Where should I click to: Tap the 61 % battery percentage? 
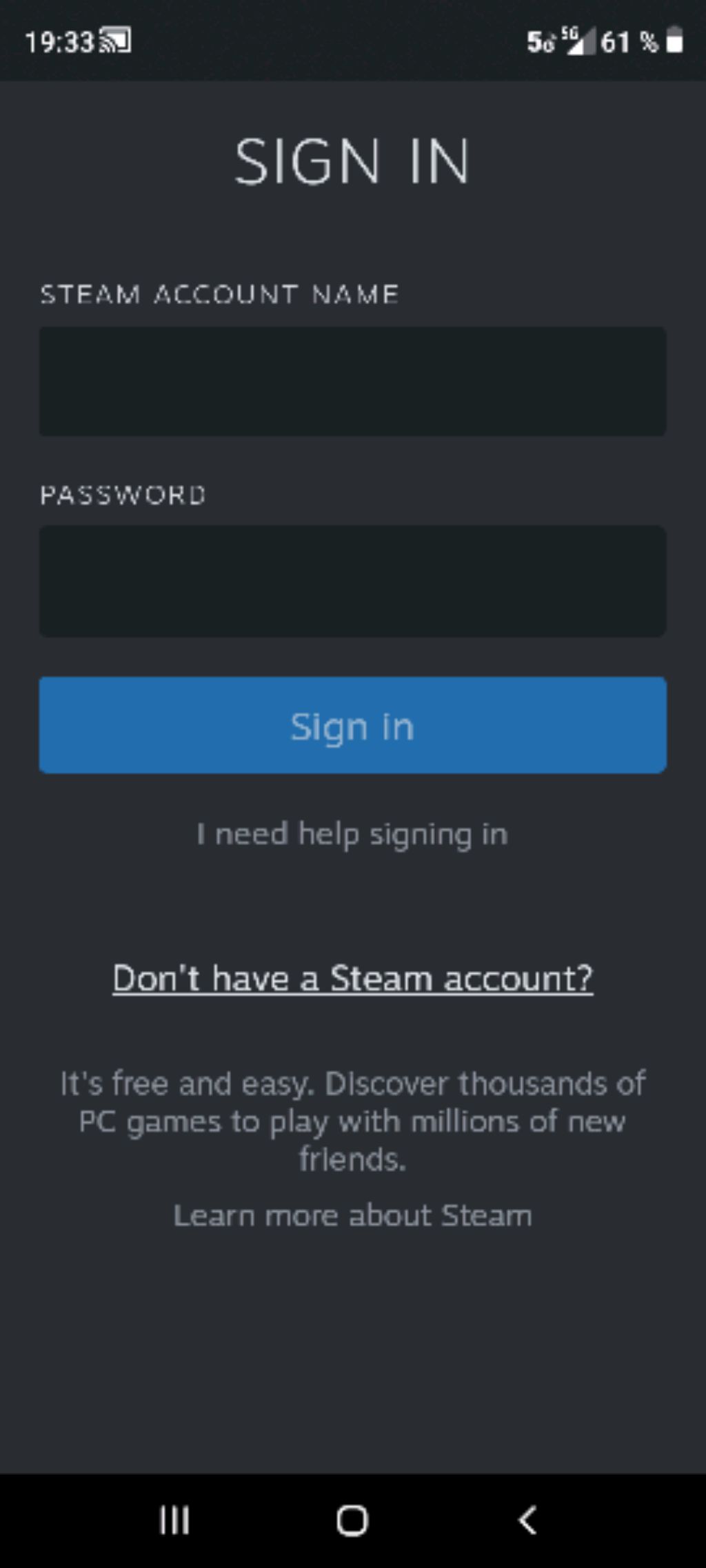tap(629, 42)
